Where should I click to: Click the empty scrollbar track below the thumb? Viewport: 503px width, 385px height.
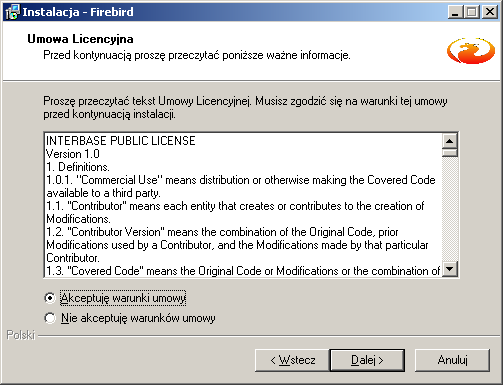[450, 209]
